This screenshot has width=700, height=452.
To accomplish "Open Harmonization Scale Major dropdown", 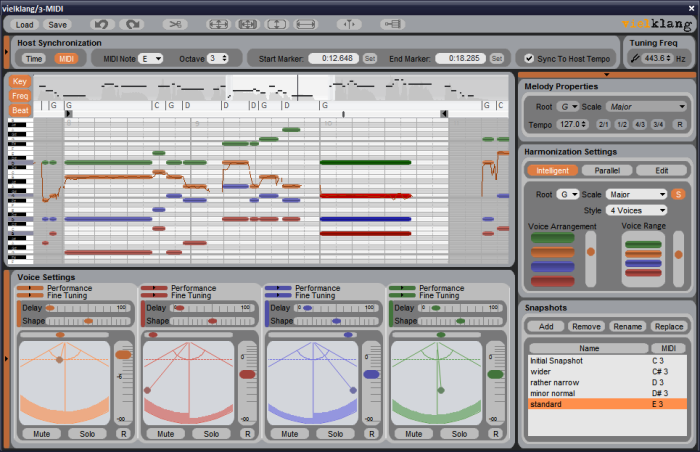I will point(636,194).
